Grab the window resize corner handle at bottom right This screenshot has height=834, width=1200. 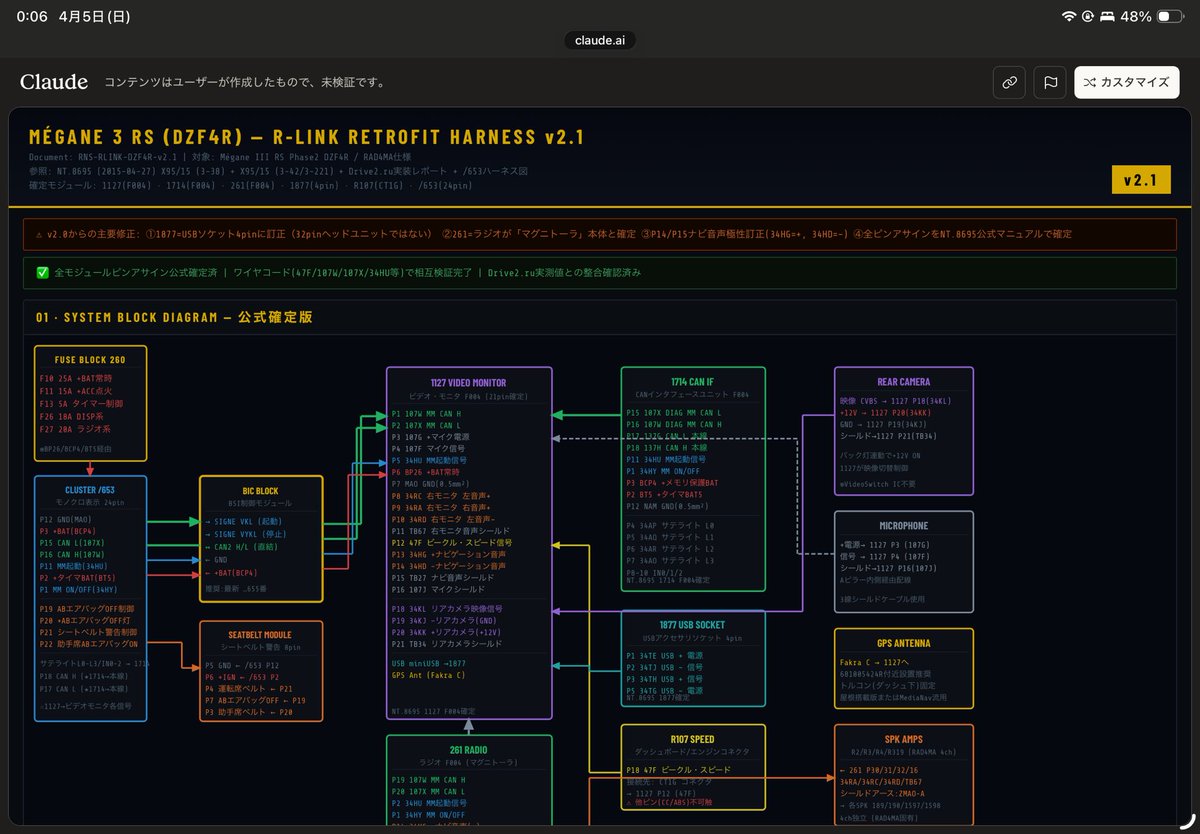1185,819
